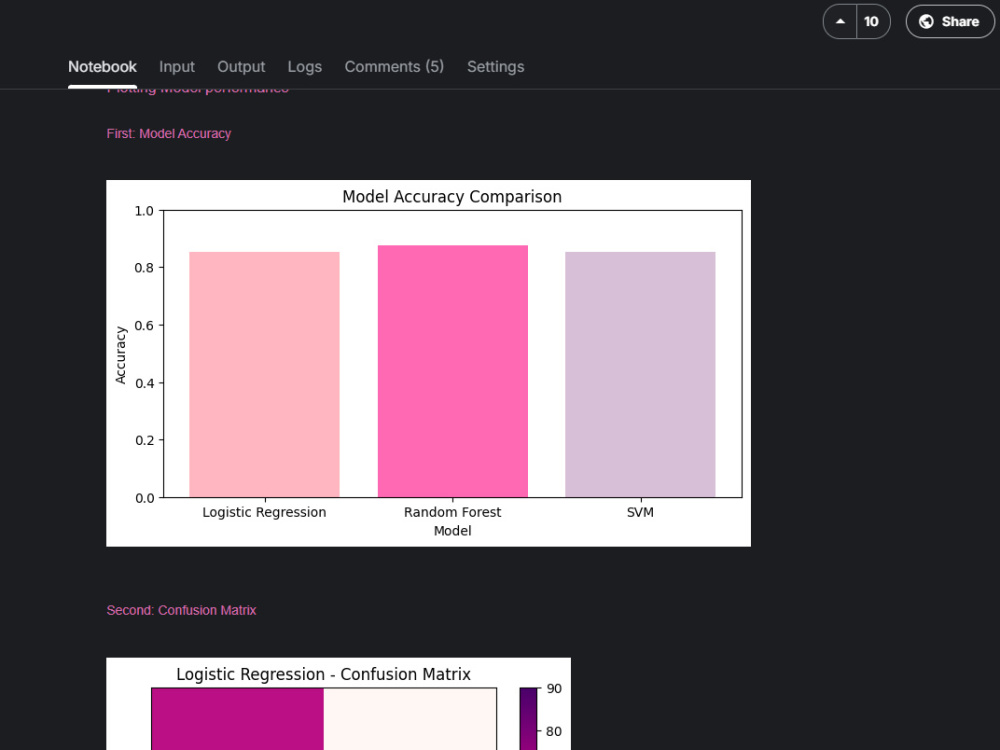Click the 0.8 y-axis tick label
The width and height of the screenshot is (1000, 750).
tap(144, 268)
